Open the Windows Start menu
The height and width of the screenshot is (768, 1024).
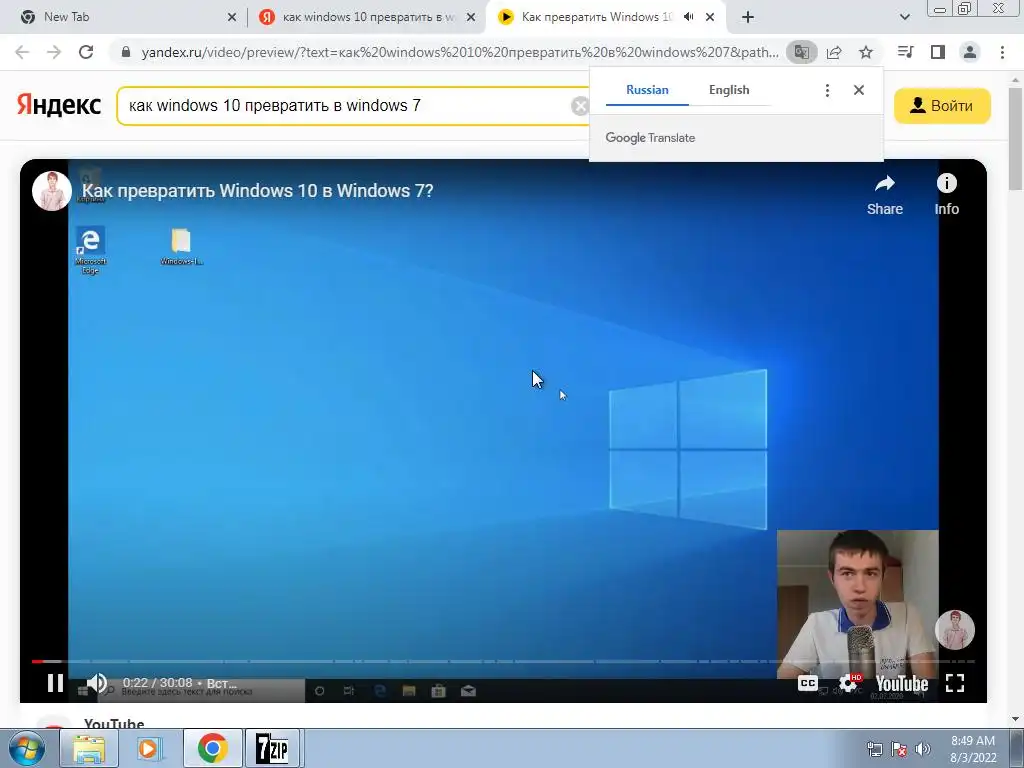tap(27, 748)
